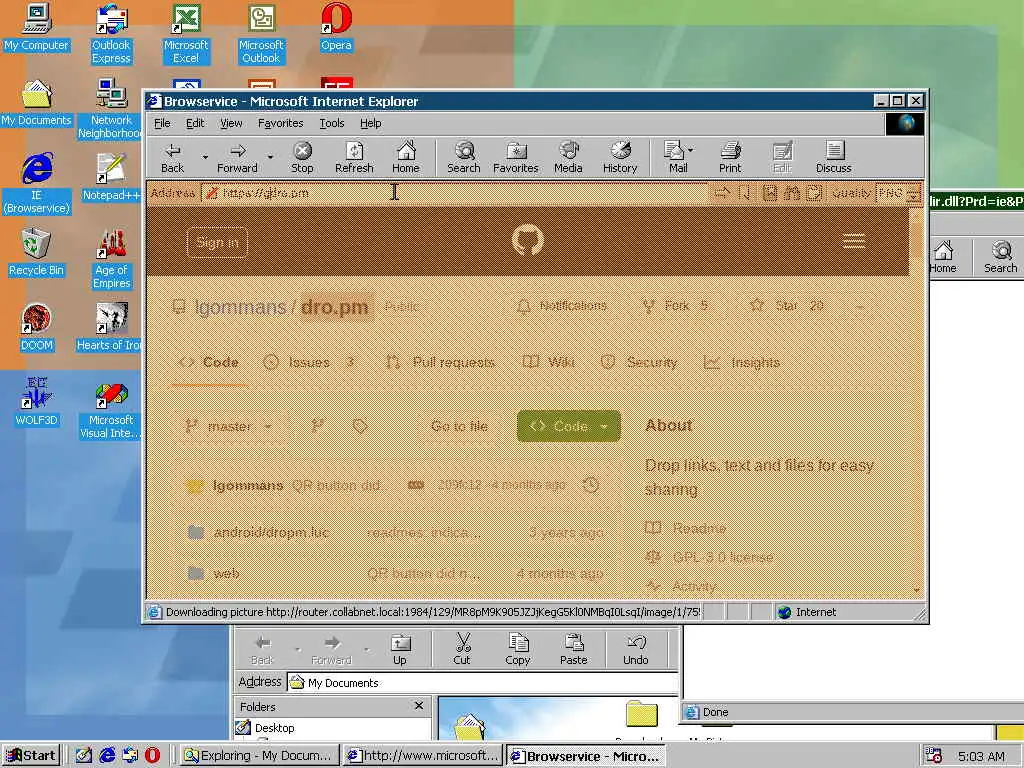
Task: Open My Computer desktop icon
Action: pyautogui.click(x=37, y=27)
